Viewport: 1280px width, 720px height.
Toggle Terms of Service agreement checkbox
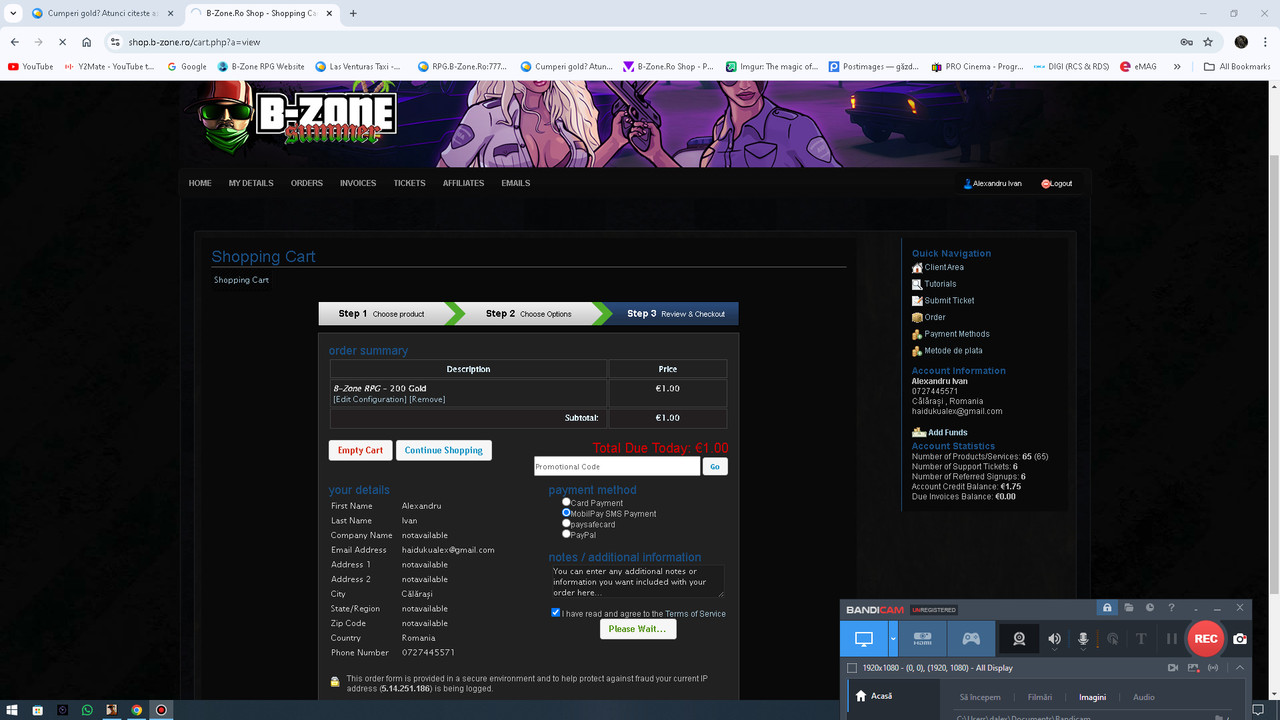click(555, 612)
